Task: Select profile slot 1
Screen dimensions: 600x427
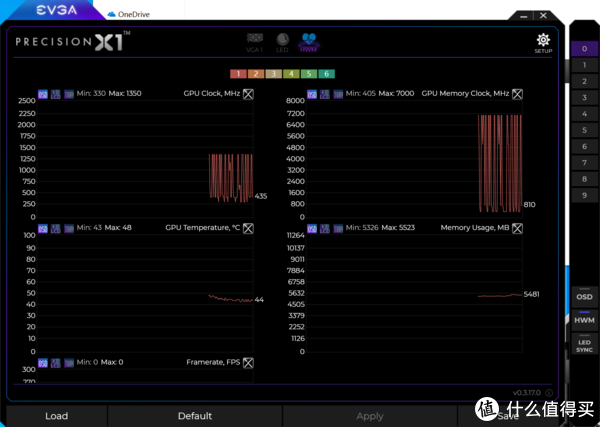Action: tap(584, 65)
